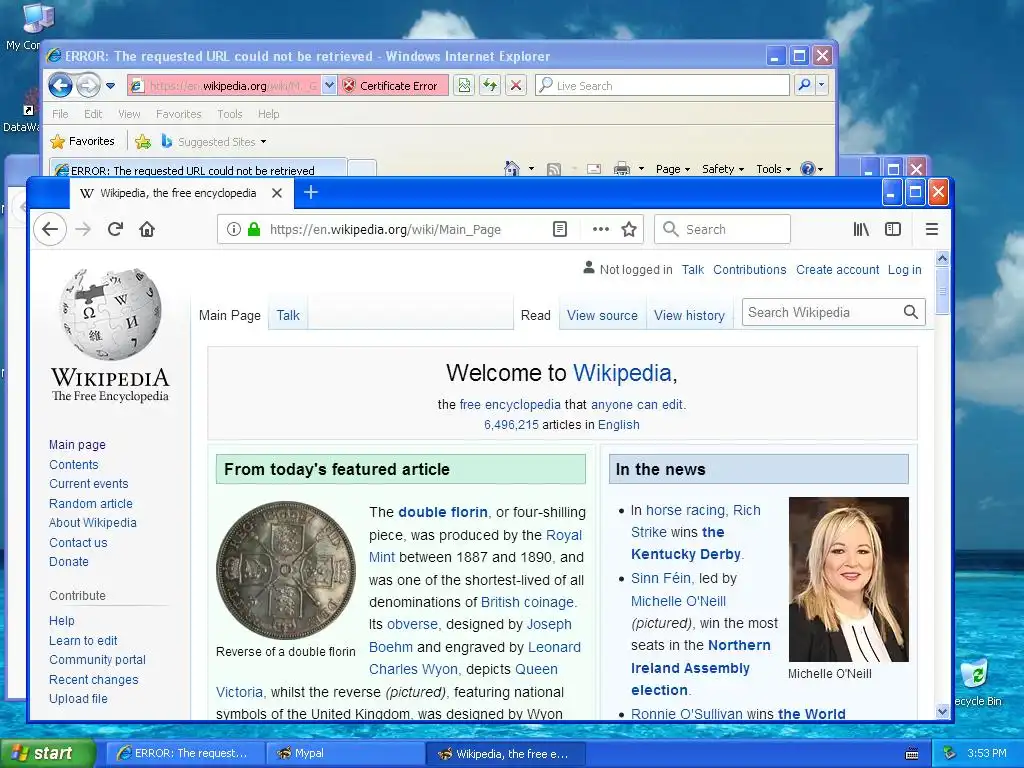The height and width of the screenshot is (768, 1024).
Task: Click Internet Explorer back button
Action: click(60, 85)
